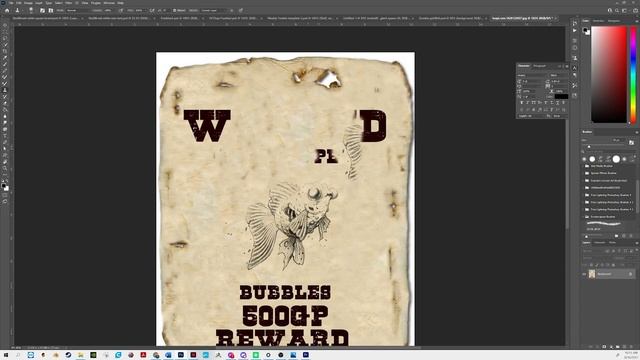Viewport: 640px width, 360px height.
Task: Open the Window menu
Action: point(109,3)
